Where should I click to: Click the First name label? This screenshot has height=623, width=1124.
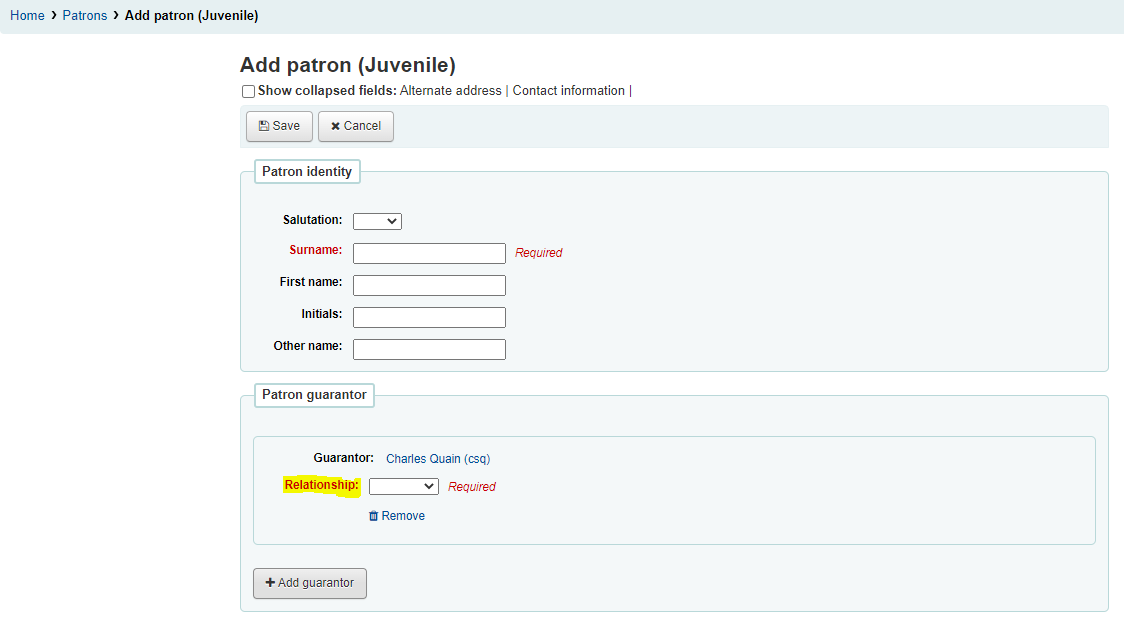(311, 282)
